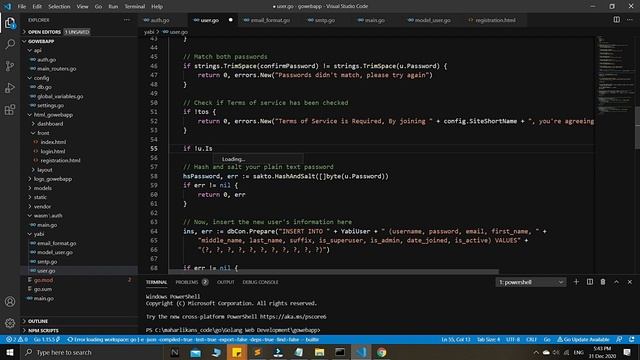The height and width of the screenshot is (360, 640).
Task: Expand the Open Editors section
Action: pyautogui.click(x=79, y=32)
